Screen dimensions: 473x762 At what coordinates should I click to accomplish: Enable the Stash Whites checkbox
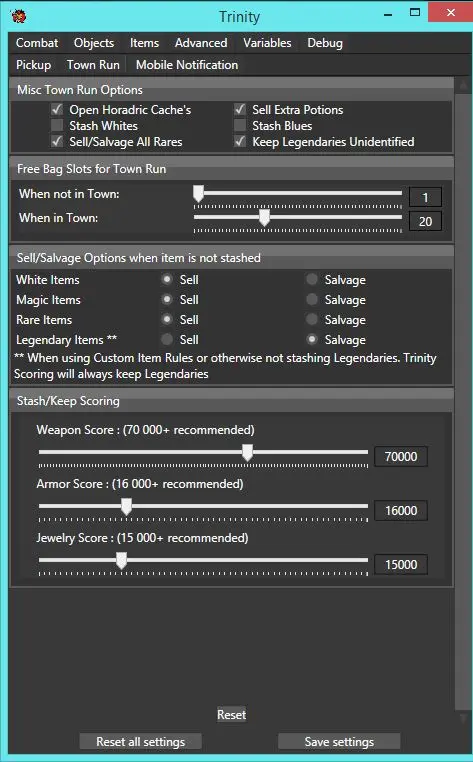(57, 125)
